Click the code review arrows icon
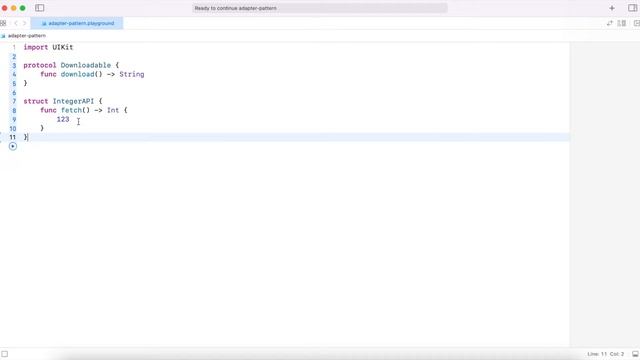This screenshot has height=360, width=640. point(610,23)
